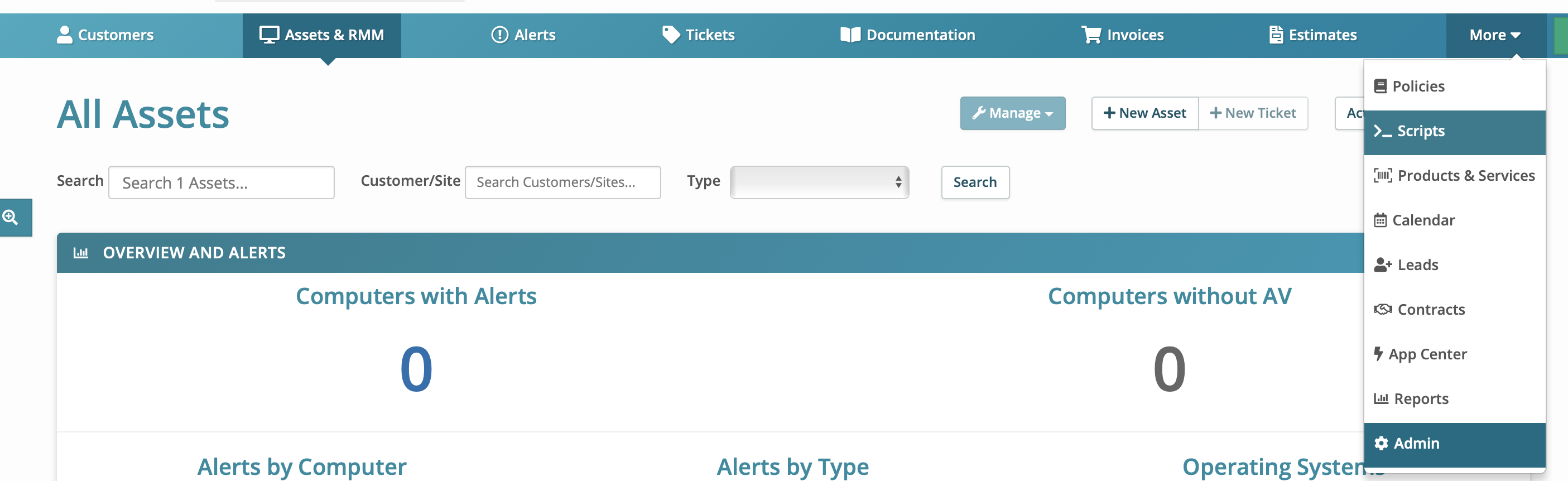Focus the Customer/Site search field
Screen dimensions: 1568x481
pyautogui.click(x=563, y=182)
